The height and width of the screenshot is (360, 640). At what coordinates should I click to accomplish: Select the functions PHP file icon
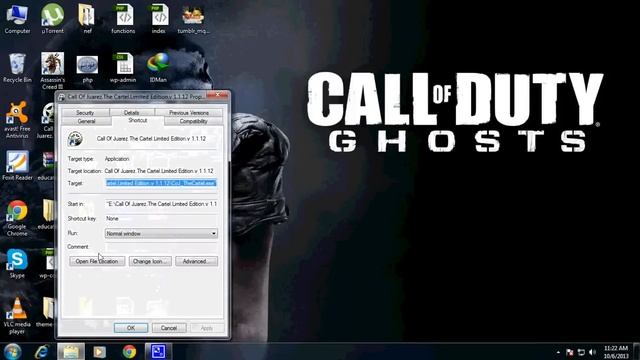(x=123, y=20)
